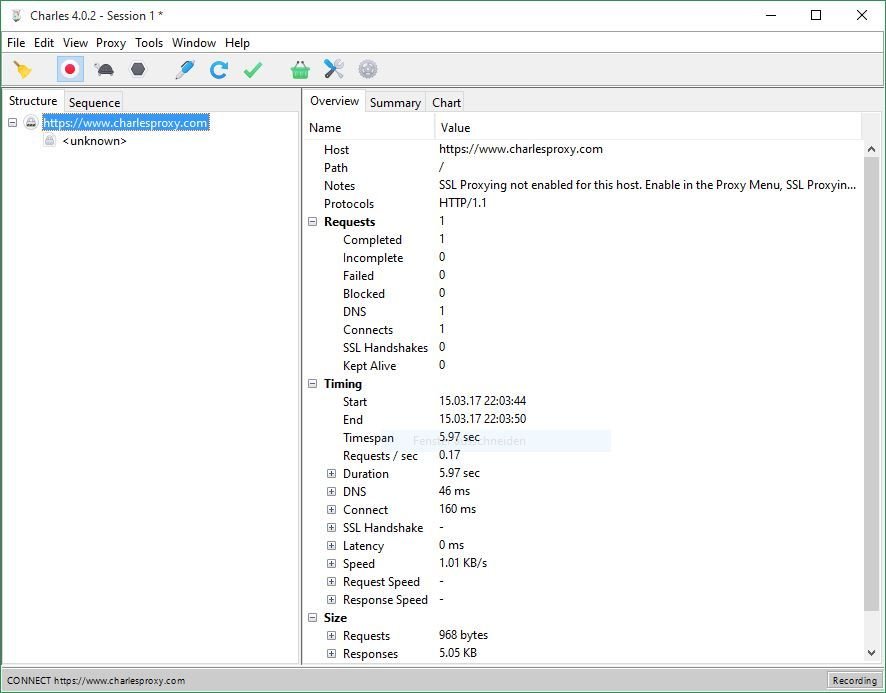Open the Proxy menu
This screenshot has height=693, width=886.
[111, 43]
